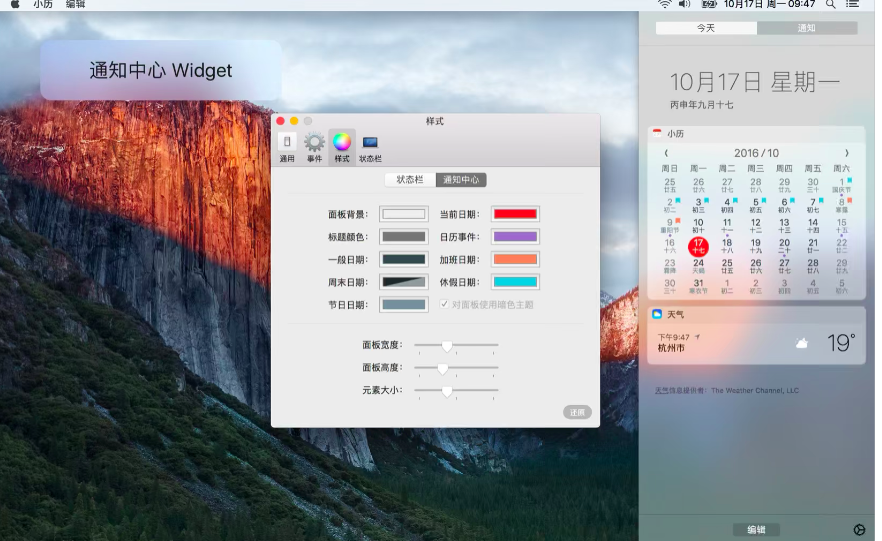
Task: Go to previous month in calendar widget
Action: (x=667, y=153)
